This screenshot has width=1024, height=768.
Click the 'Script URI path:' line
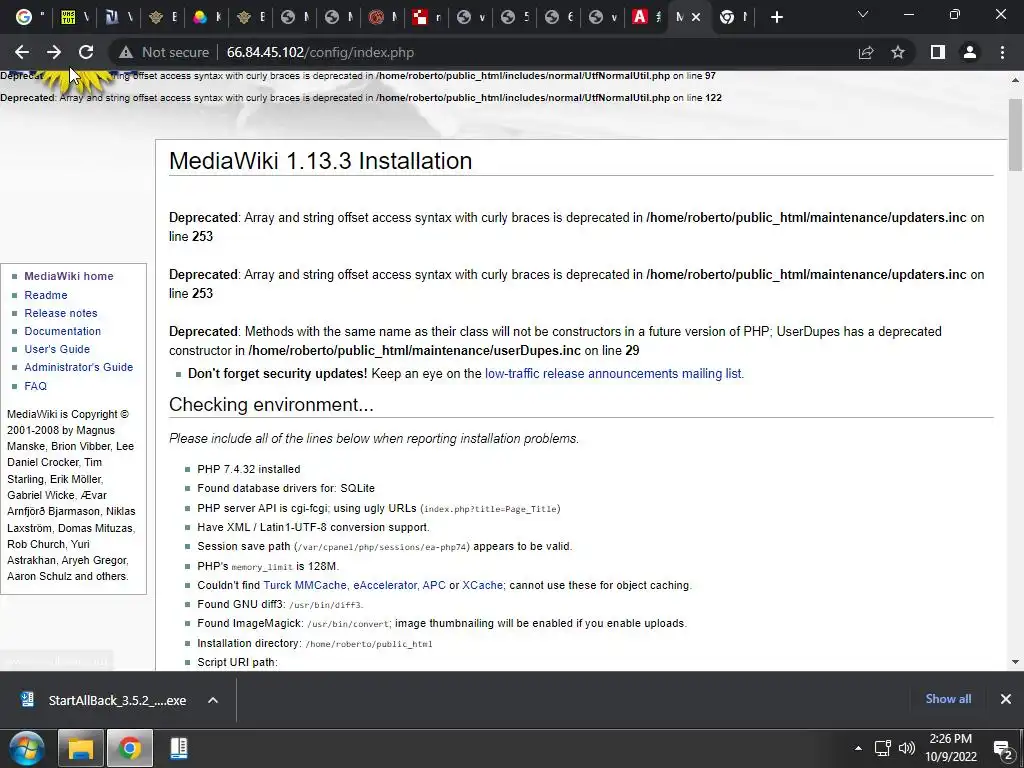[x=237, y=662]
